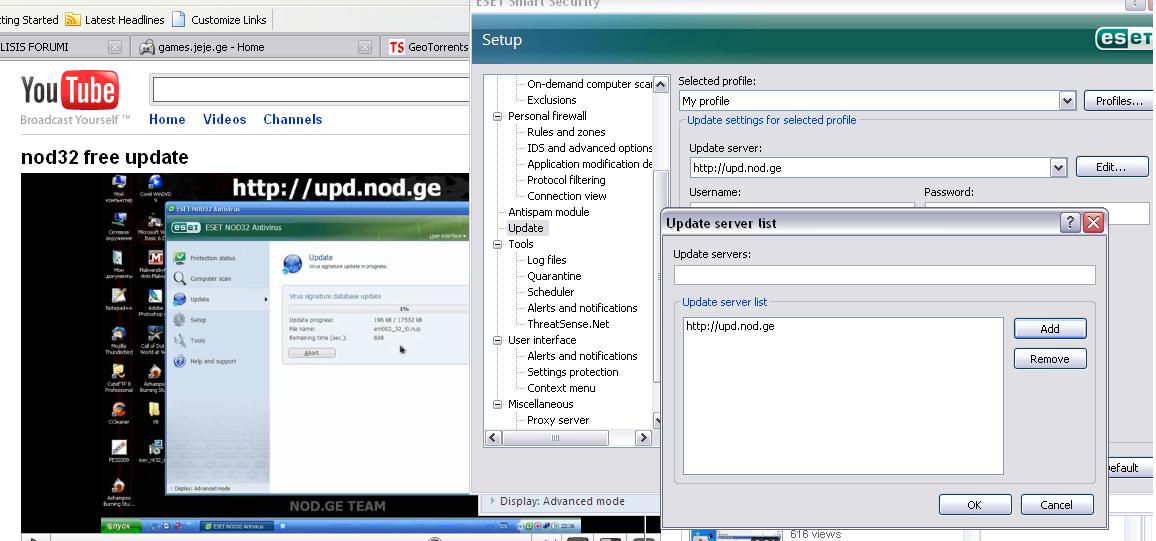
Task: Select http://upd.nod.ge in the server list
Action: pos(730,326)
